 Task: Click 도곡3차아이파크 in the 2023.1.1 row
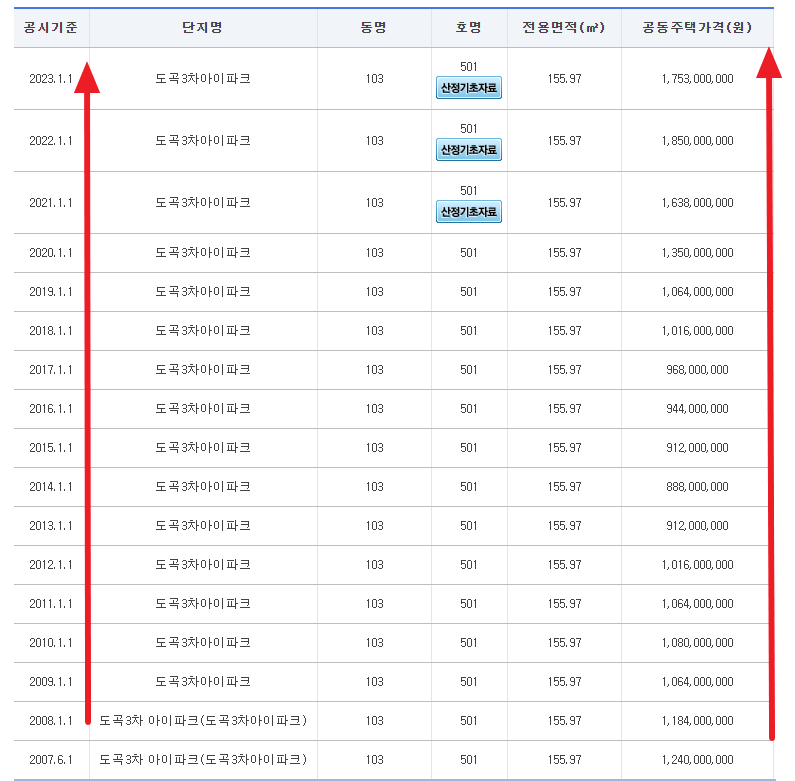click(203, 79)
